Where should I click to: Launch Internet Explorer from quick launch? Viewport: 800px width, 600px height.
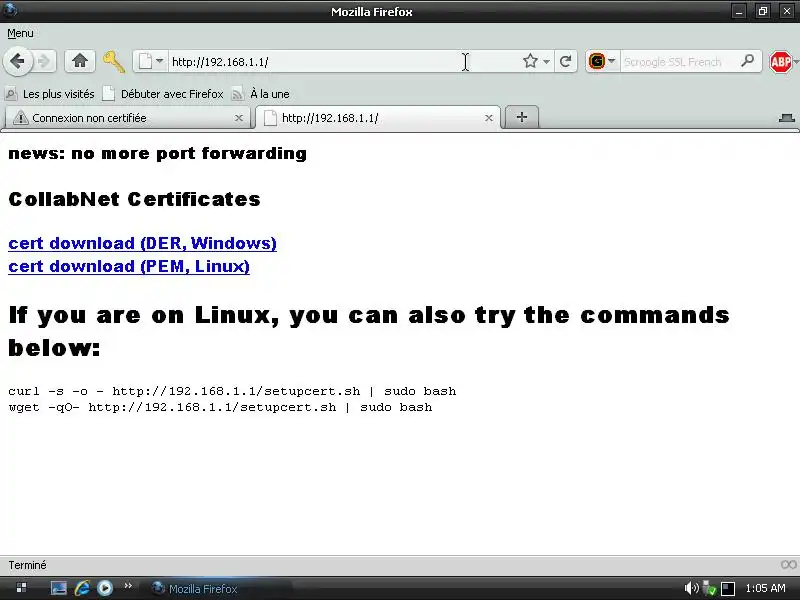coord(82,588)
